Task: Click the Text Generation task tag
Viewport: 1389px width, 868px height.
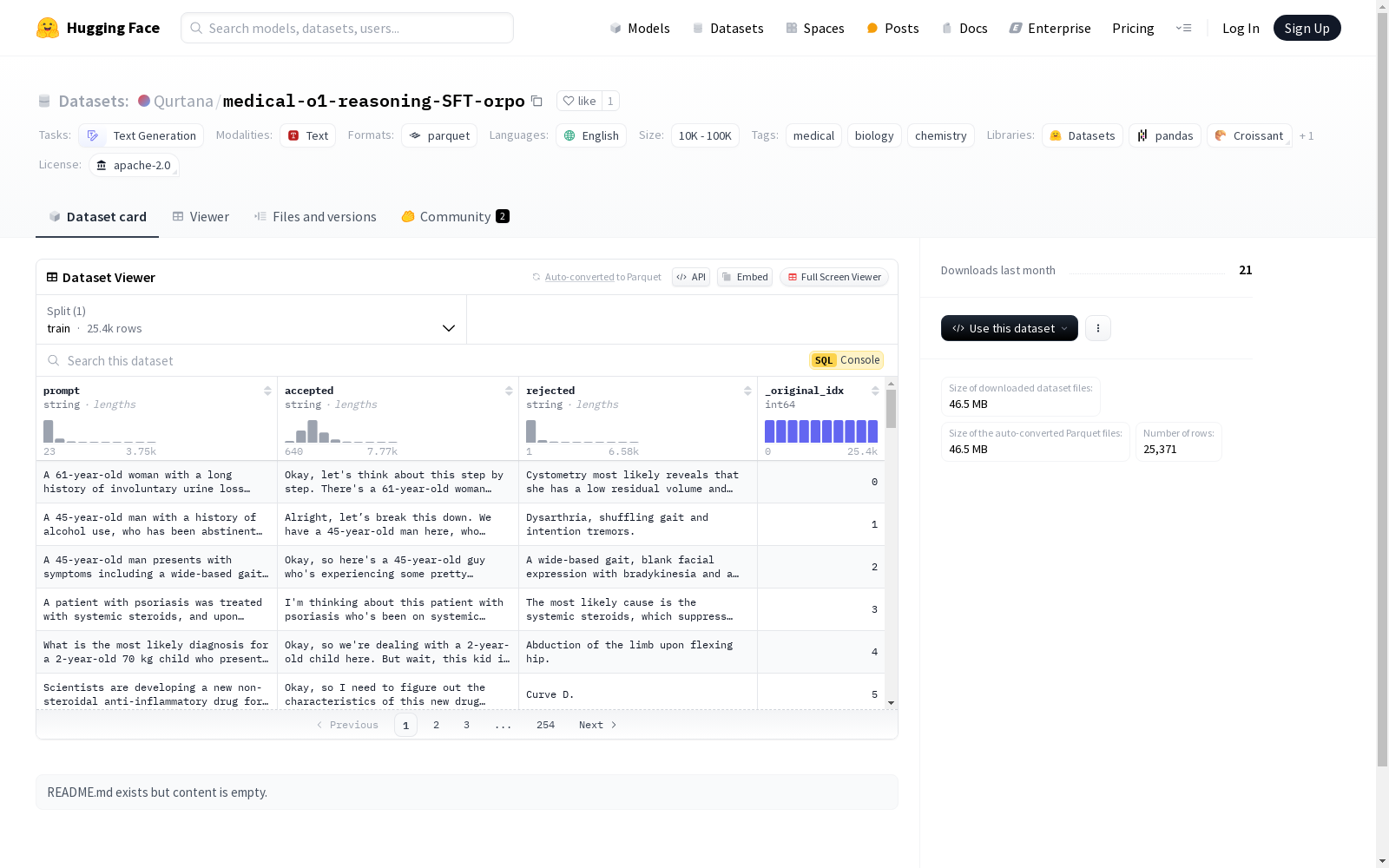Action: click(142, 135)
